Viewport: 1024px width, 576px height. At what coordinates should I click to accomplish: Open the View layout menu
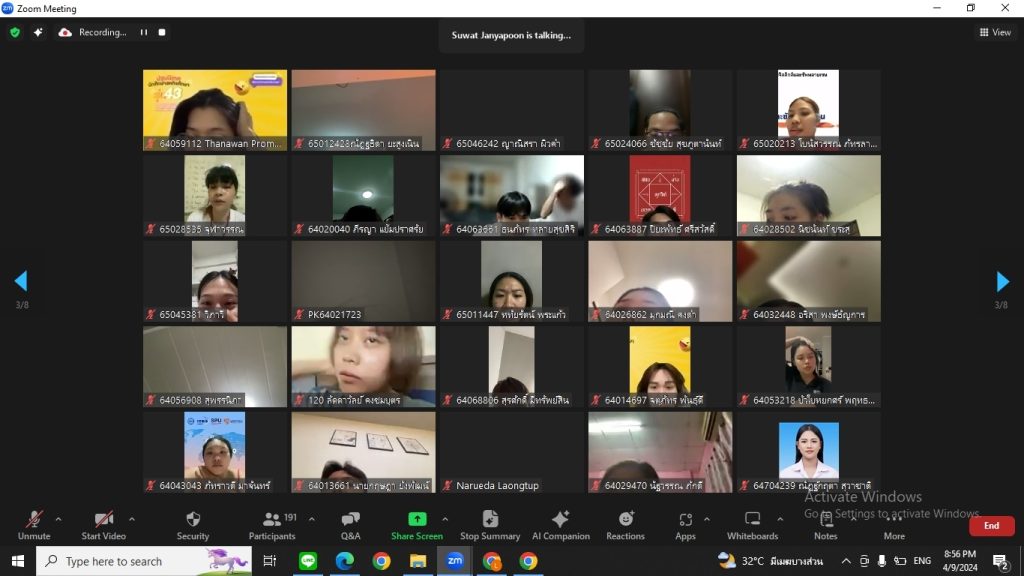pyautogui.click(x=995, y=32)
